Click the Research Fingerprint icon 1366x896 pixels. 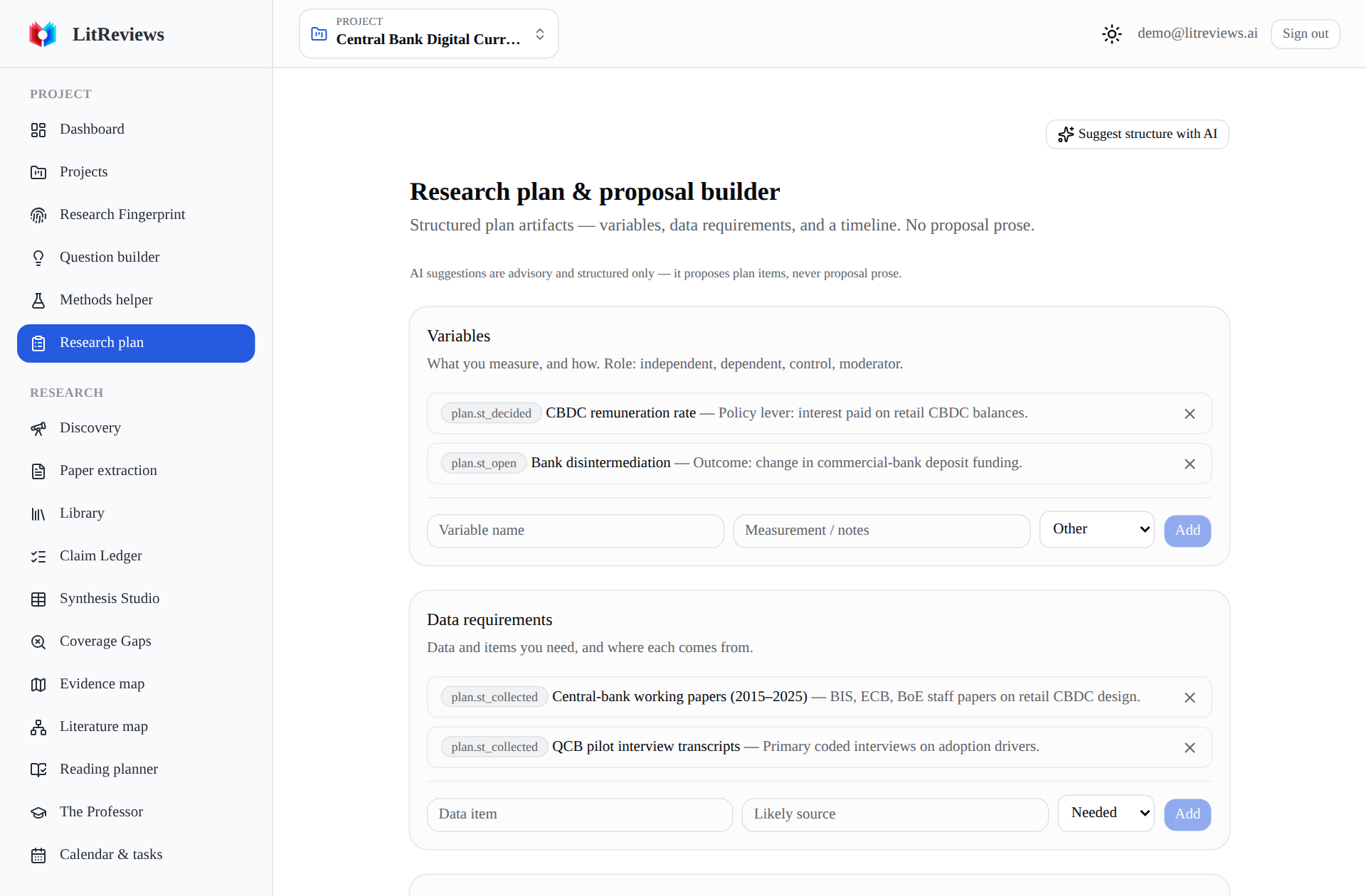coord(38,215)
